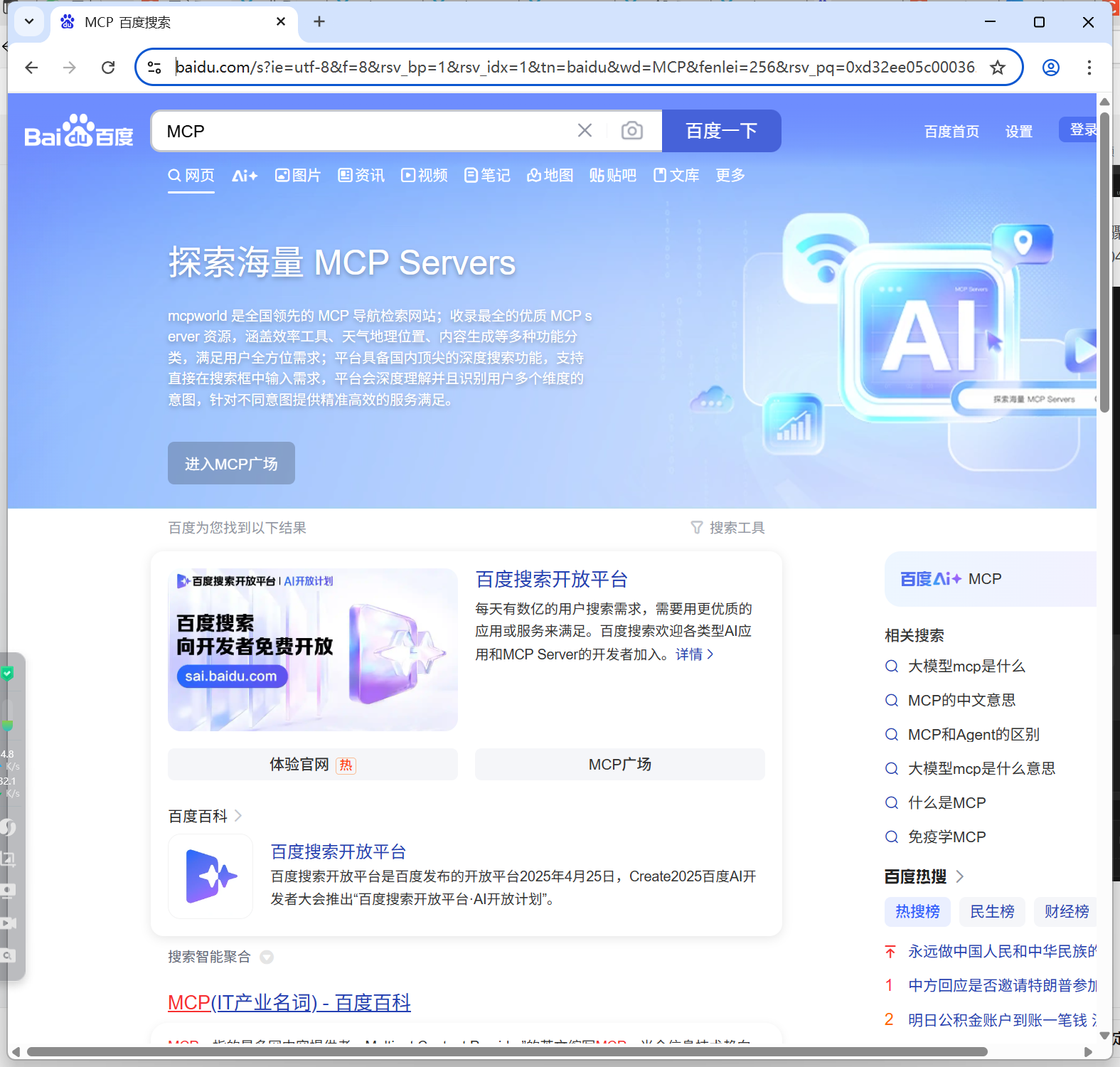Open browser profile icon

tap(1050, 68)
